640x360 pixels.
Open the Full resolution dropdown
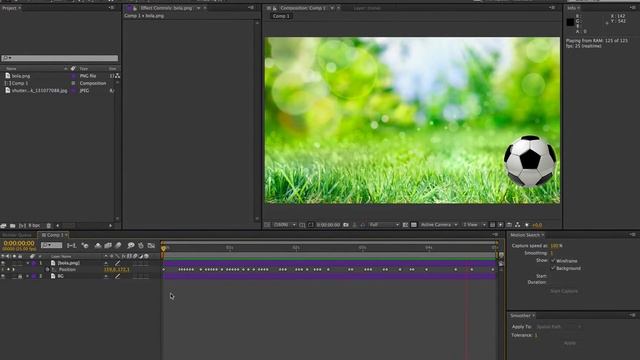pos(384,225)
